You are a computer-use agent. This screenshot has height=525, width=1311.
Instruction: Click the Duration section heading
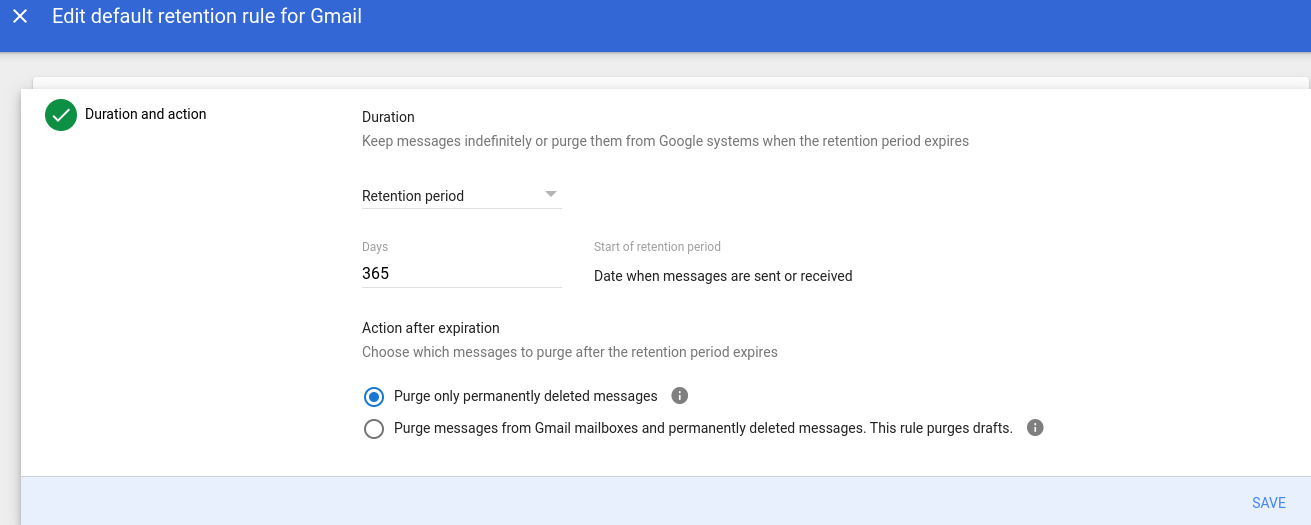click(x=388, y=117)
